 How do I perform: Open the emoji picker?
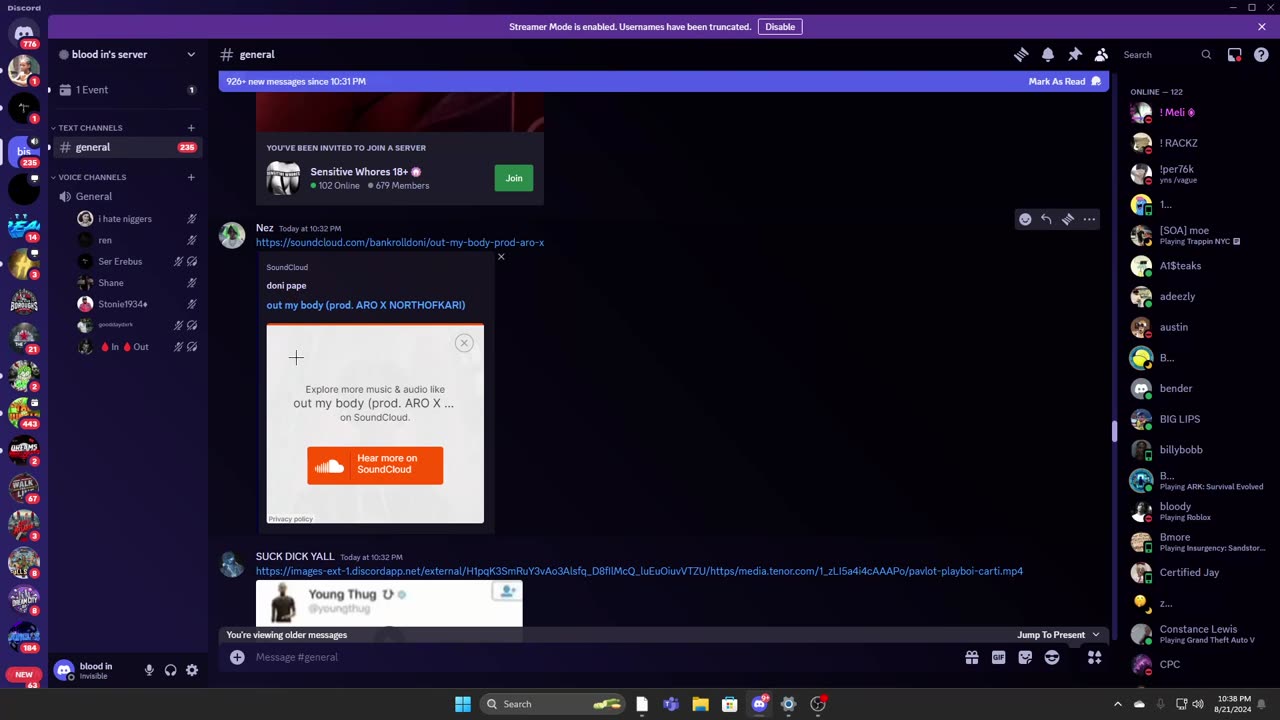pyautogui.click(x=1052, y=657)
